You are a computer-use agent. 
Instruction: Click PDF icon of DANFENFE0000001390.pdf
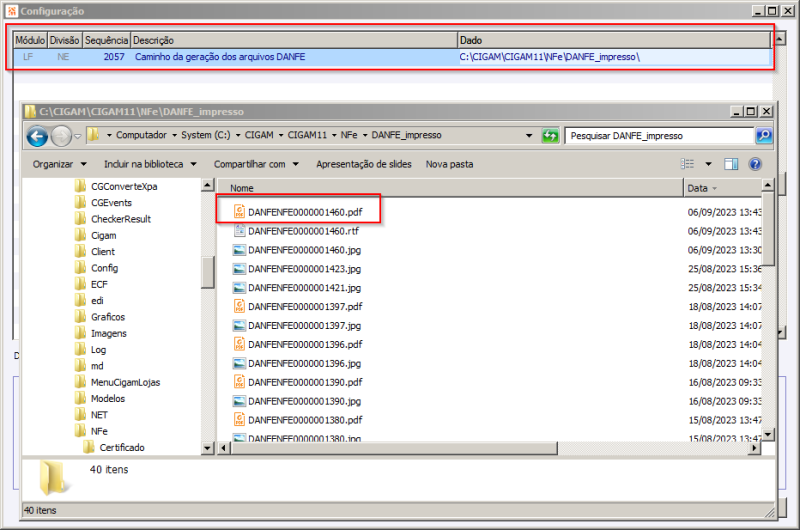coord(239,382)
